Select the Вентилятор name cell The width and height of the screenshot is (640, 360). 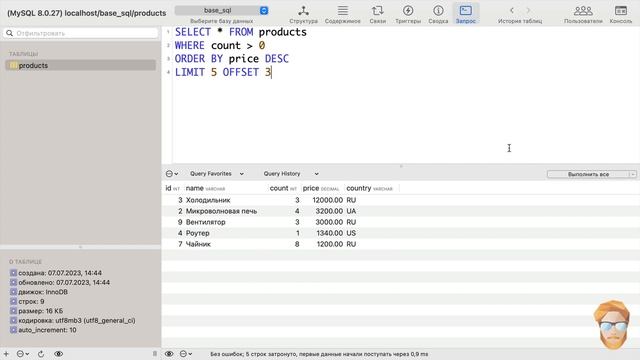pyautogui.click(x=206, y=222)
